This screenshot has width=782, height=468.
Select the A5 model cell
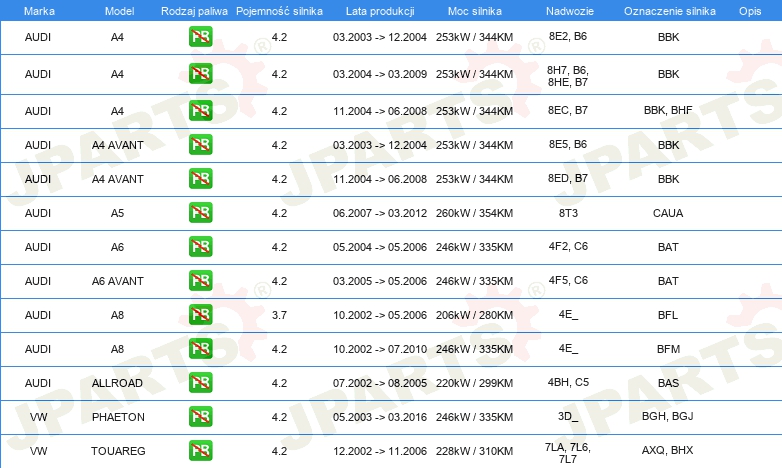click(117, 213)
